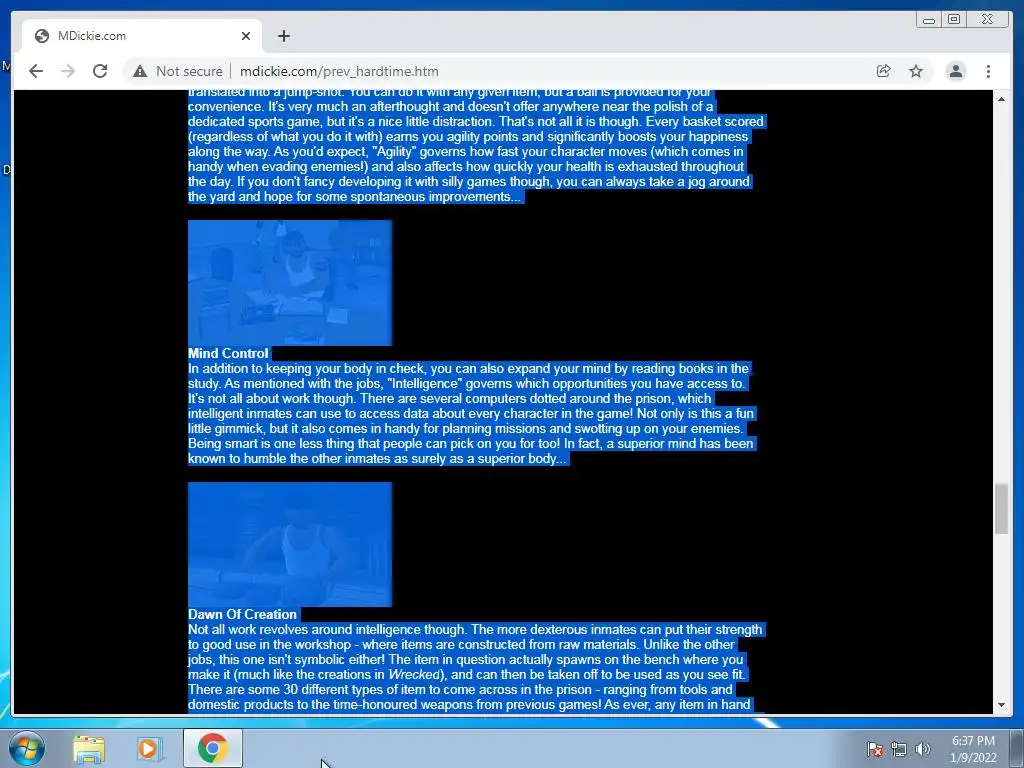
Task: Click the page scrollbar down arrow
Action: 1001,705
